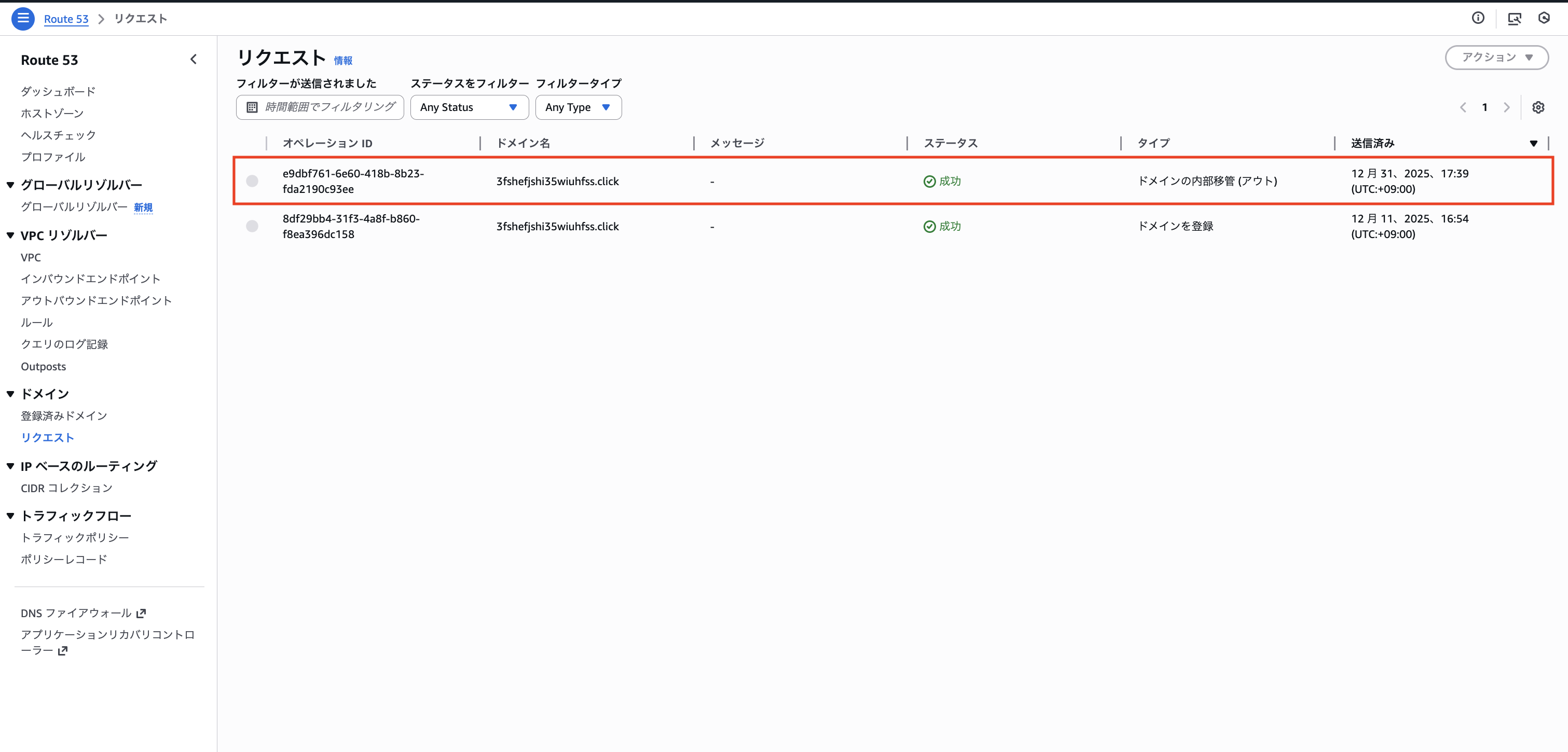
Task: Open ダッシュボード from the sidebar
Action: [x=58, y=91]
